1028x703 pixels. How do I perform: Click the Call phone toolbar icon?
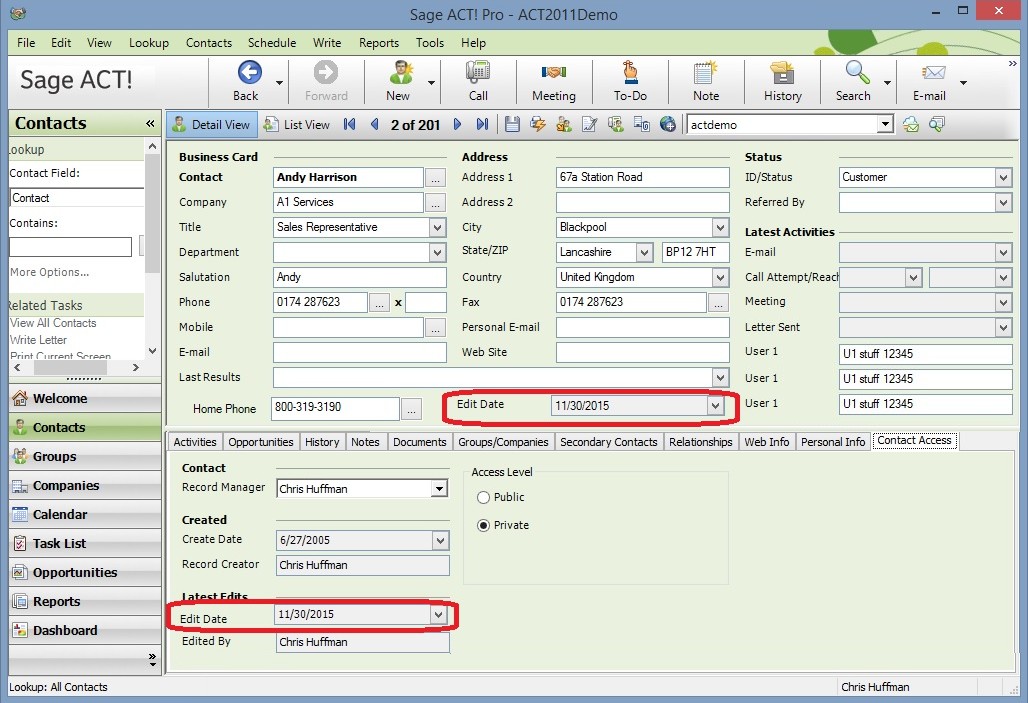point(478,72)
